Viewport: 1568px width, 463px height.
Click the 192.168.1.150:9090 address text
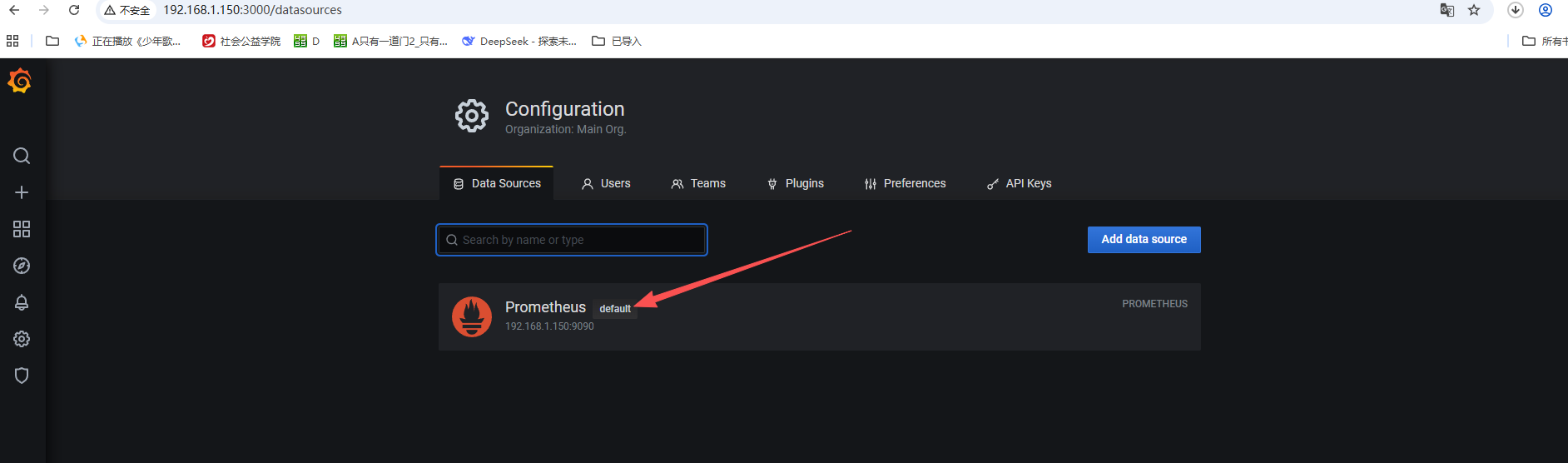549,326
